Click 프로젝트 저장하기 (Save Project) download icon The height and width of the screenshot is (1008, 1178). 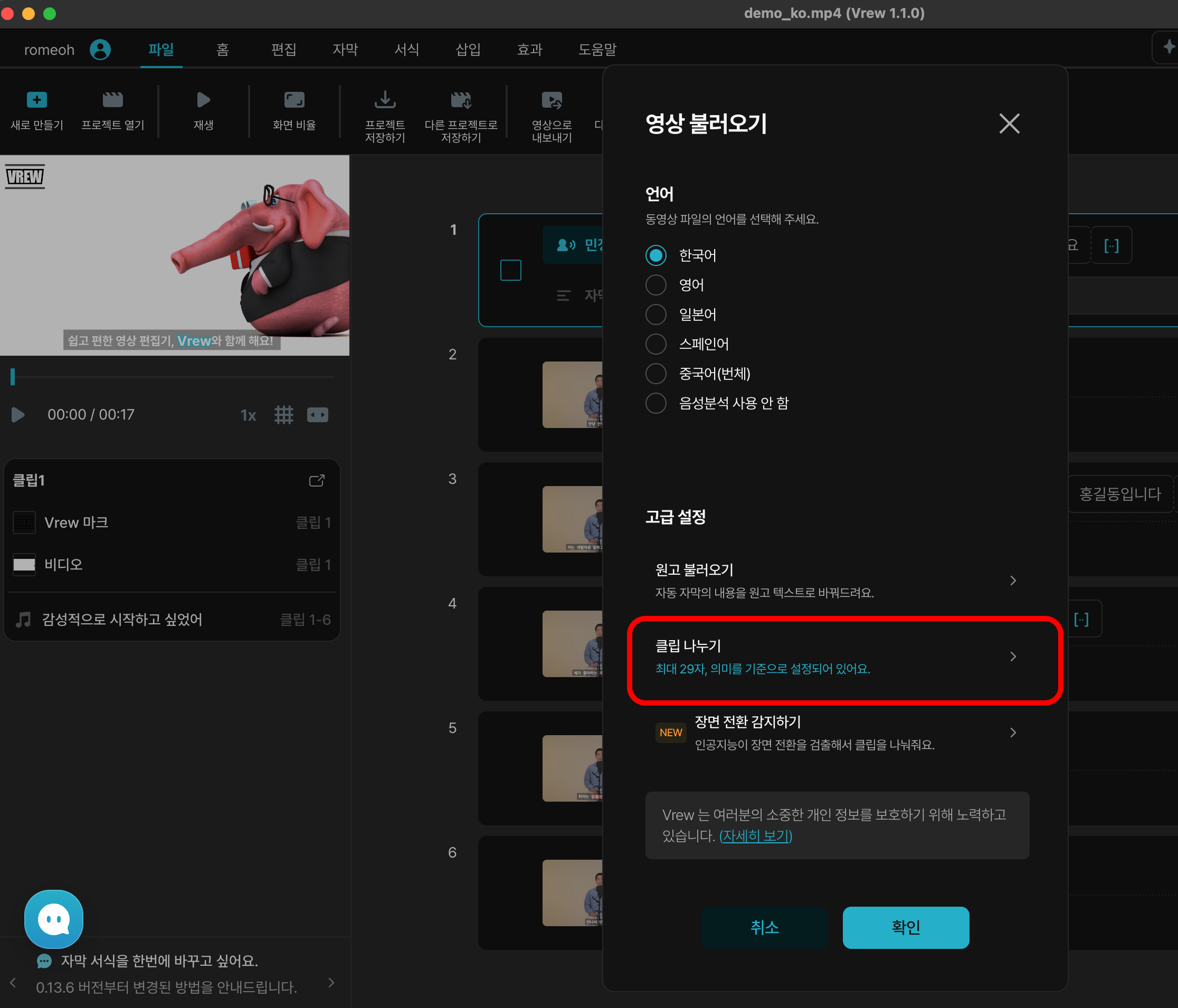pos(385,100)
